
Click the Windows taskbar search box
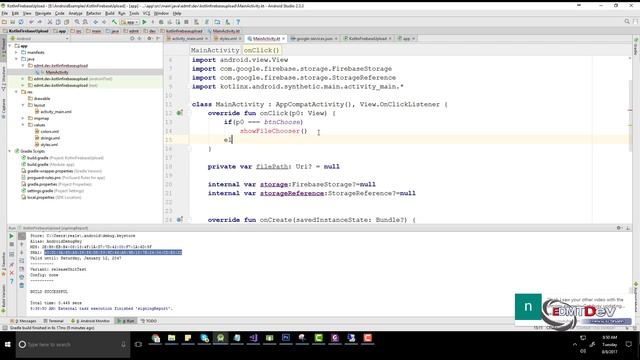click(x=73, y=344)
